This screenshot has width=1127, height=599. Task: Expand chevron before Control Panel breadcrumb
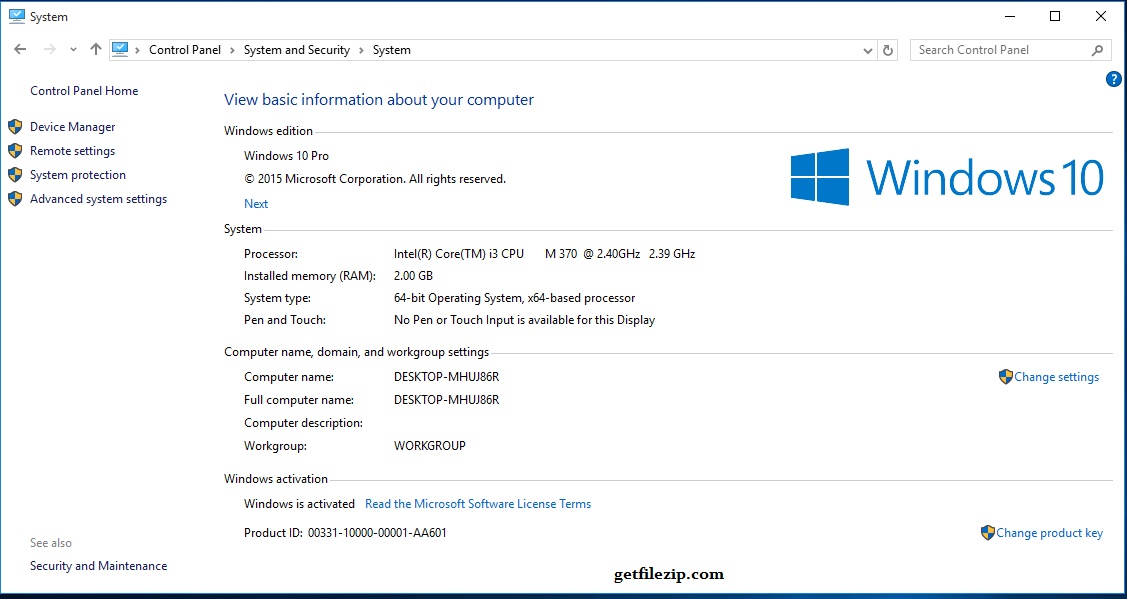pos(137,50)
